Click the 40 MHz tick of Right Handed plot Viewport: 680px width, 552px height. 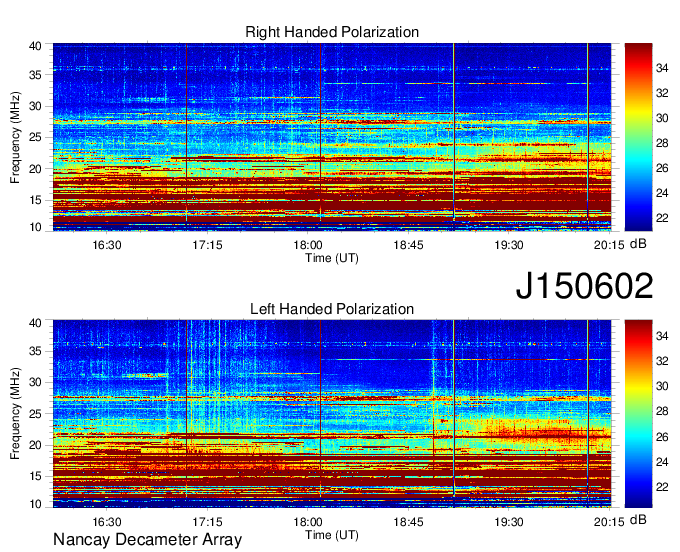(36, 46)
